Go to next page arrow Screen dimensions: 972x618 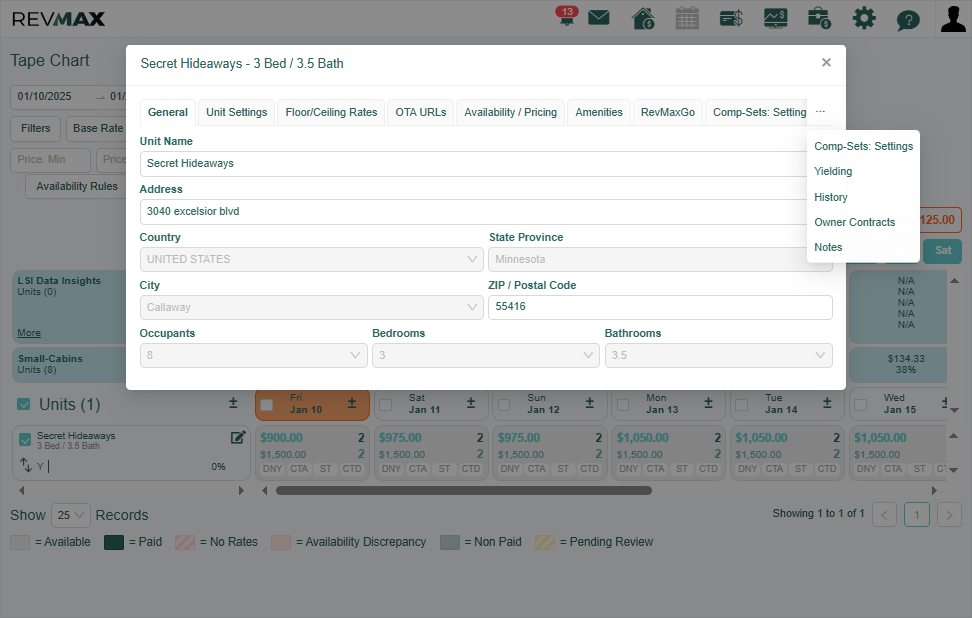coord(949,514)
